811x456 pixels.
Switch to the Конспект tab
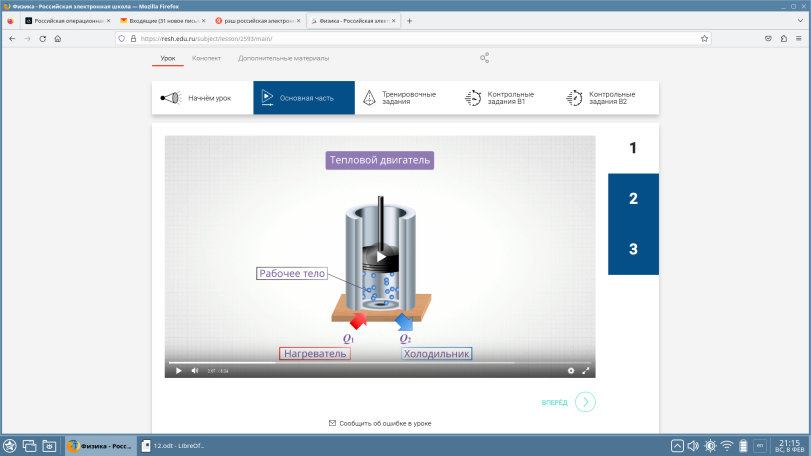206,58
